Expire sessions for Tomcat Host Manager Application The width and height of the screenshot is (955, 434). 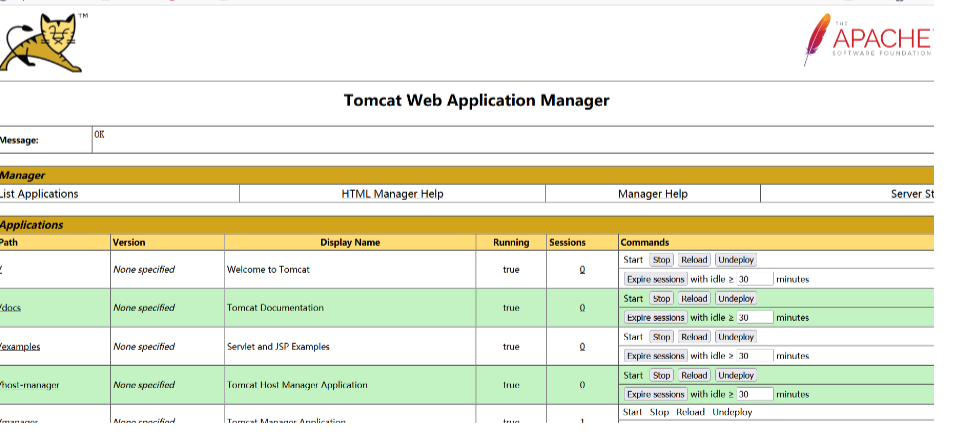tap(655, 394)
